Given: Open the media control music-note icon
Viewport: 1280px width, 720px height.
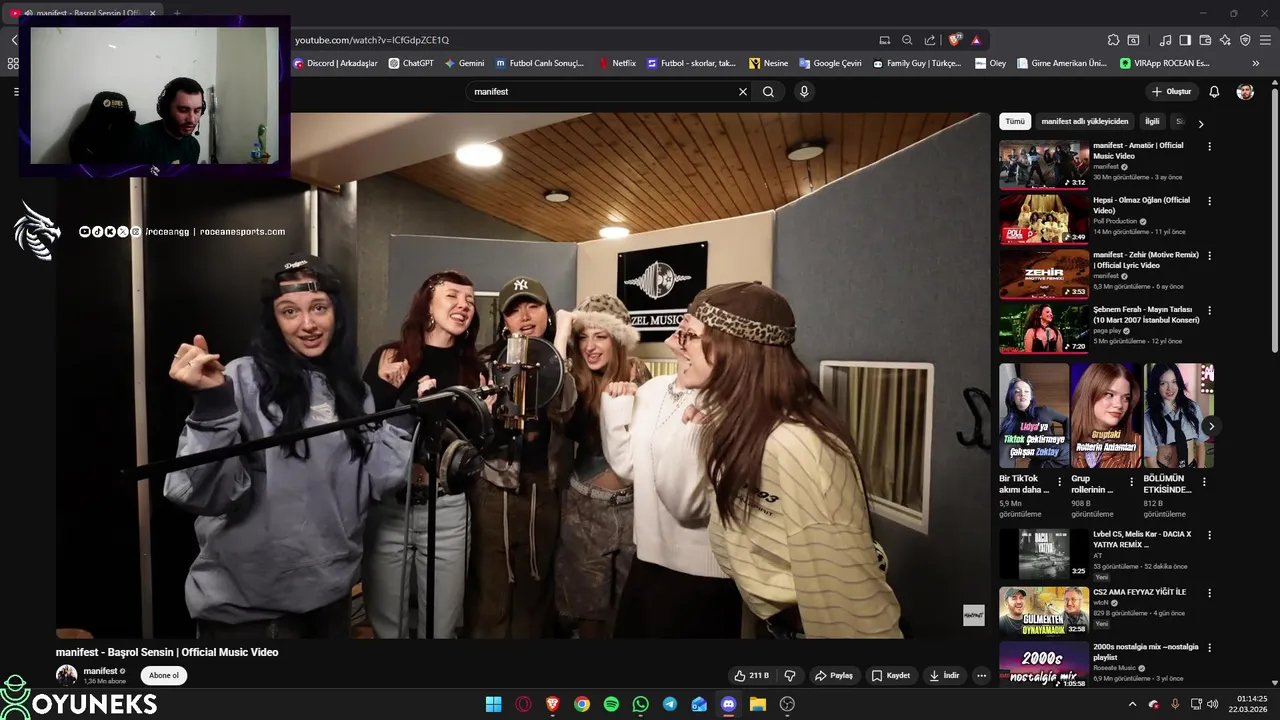Looking at the screenshot, I should click(1165, 40).
